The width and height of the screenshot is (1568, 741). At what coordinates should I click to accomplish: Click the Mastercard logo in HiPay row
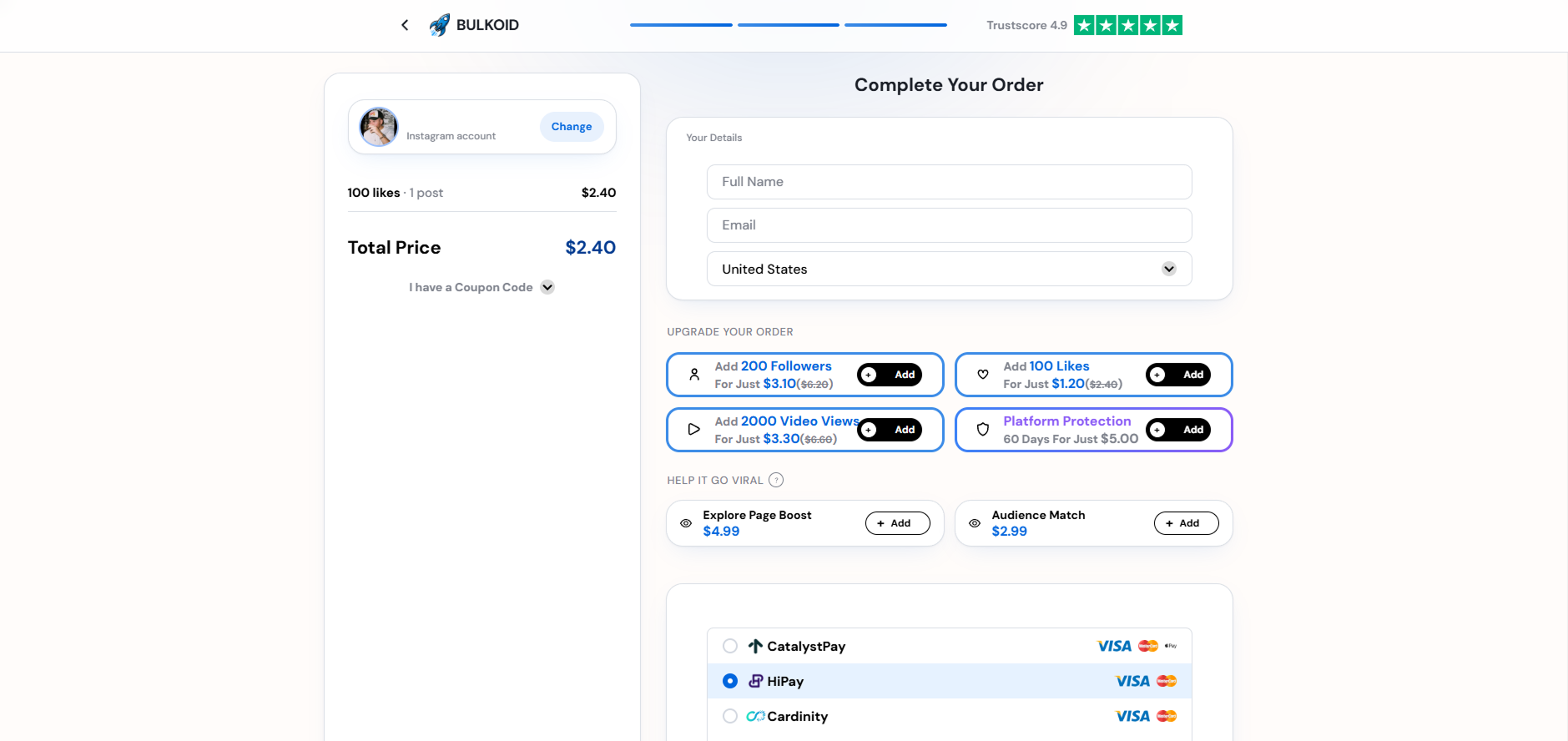(x=1167, y=681)
